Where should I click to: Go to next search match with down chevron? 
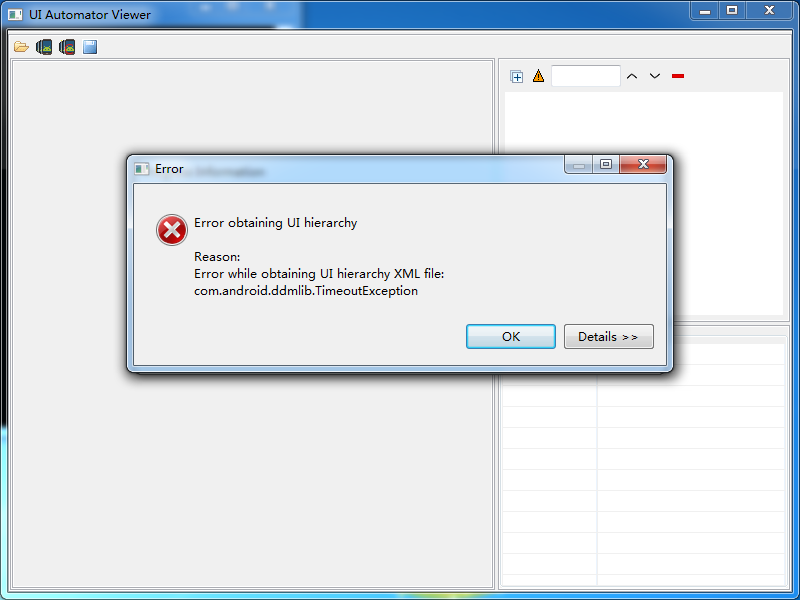(x=655, y=76)
